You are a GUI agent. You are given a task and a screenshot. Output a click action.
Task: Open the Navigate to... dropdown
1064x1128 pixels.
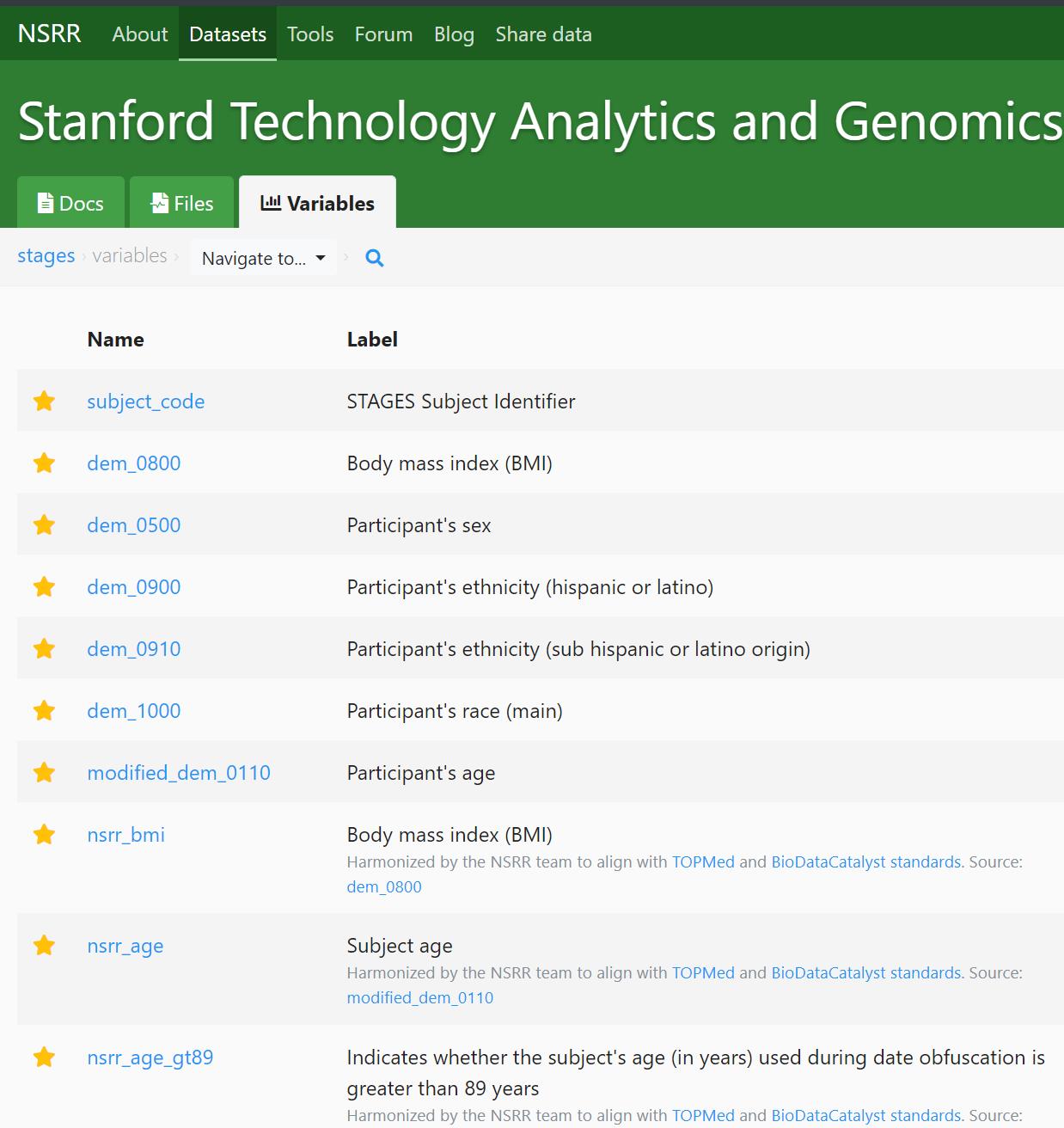[x=263, y=258]
